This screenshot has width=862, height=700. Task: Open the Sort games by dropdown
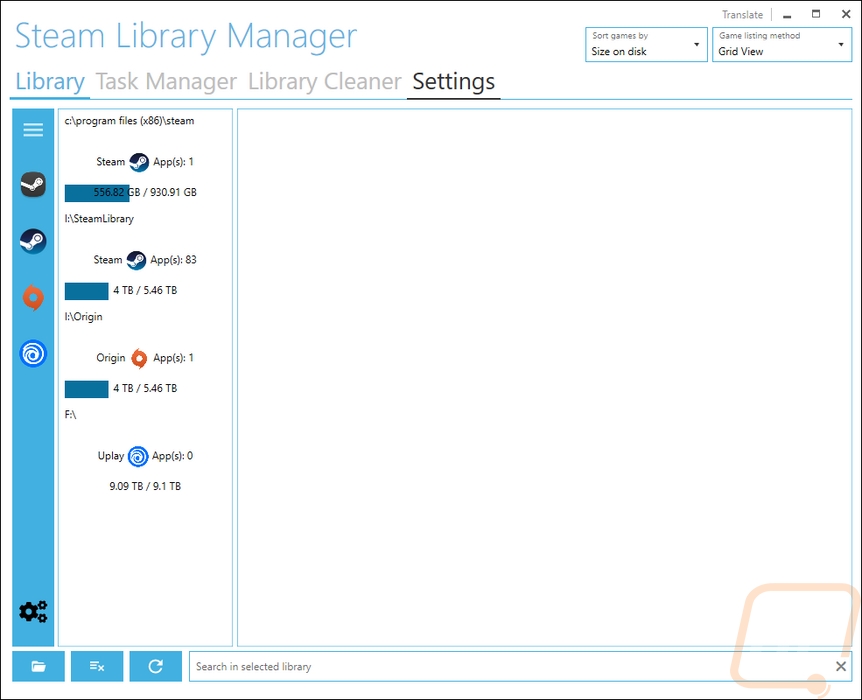[x=646, y=45]
